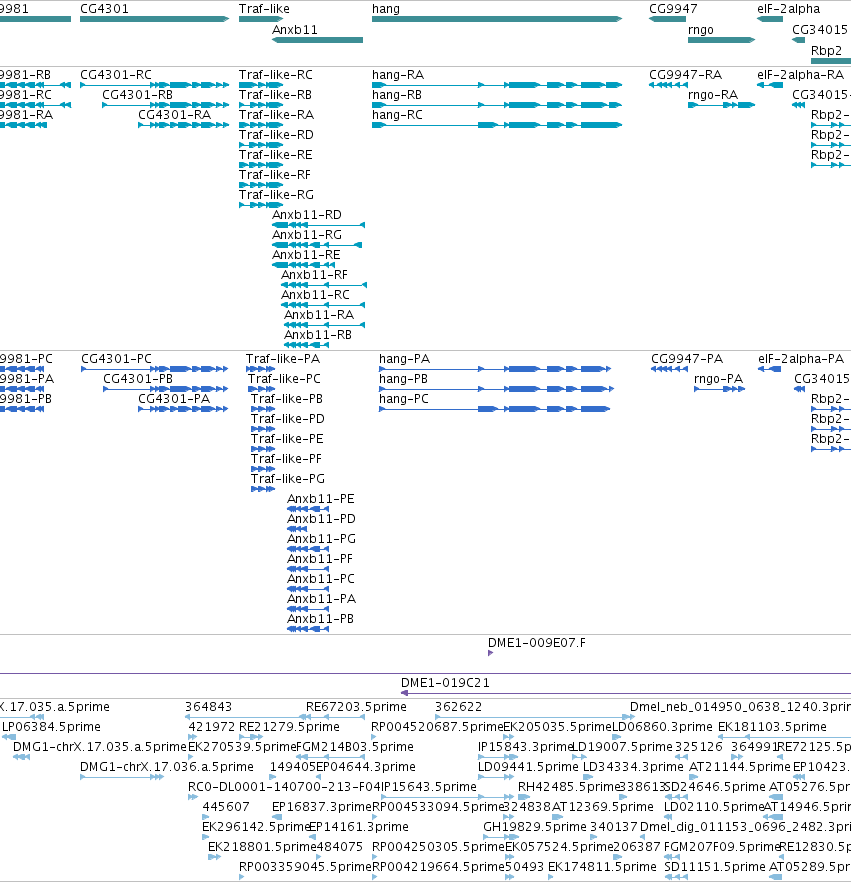The width and height of the screenshot is (851, 882).
Task: Click the Anxb11-RB transcript label
Action: point(318,335)
